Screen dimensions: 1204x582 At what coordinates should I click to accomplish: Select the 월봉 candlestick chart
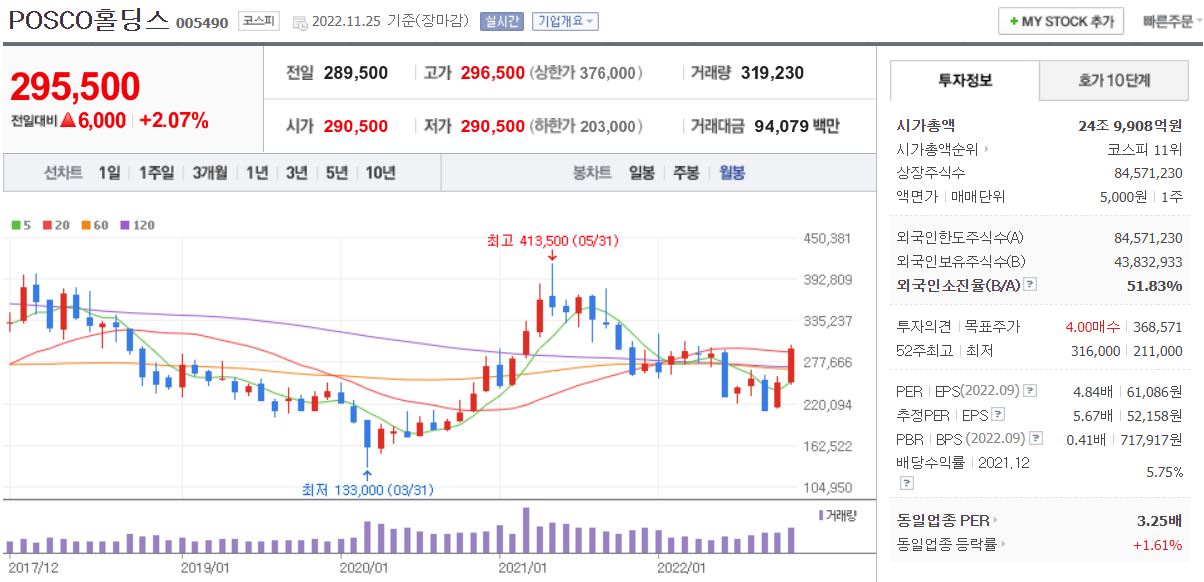point(731,172)
